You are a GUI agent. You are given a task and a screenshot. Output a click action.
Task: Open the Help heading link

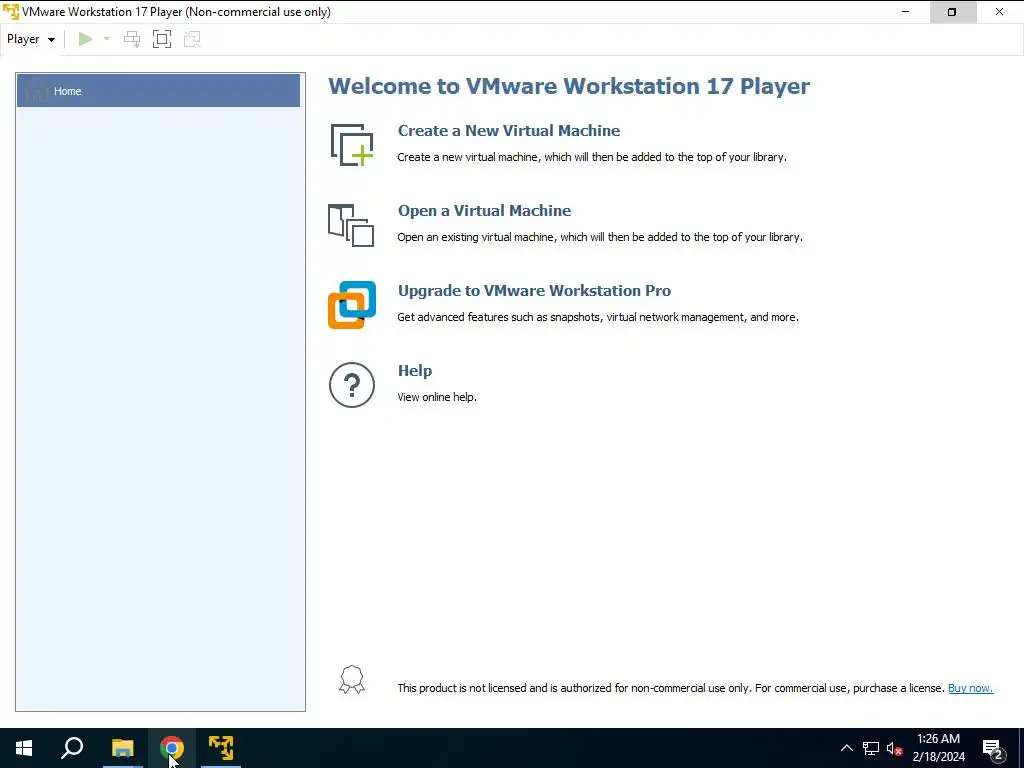click(415, 370)
